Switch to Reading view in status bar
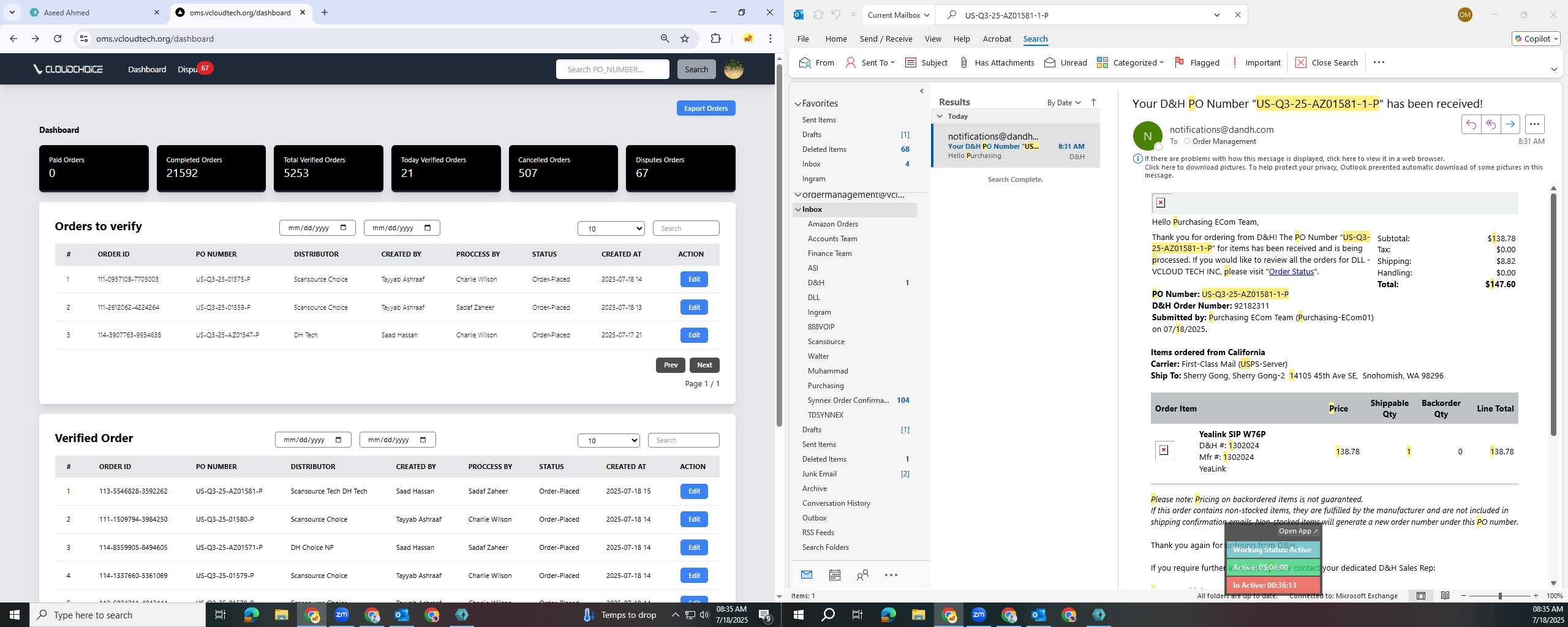The height and width of the screenshot is (627, 1568). click(x=1445, y=596)
